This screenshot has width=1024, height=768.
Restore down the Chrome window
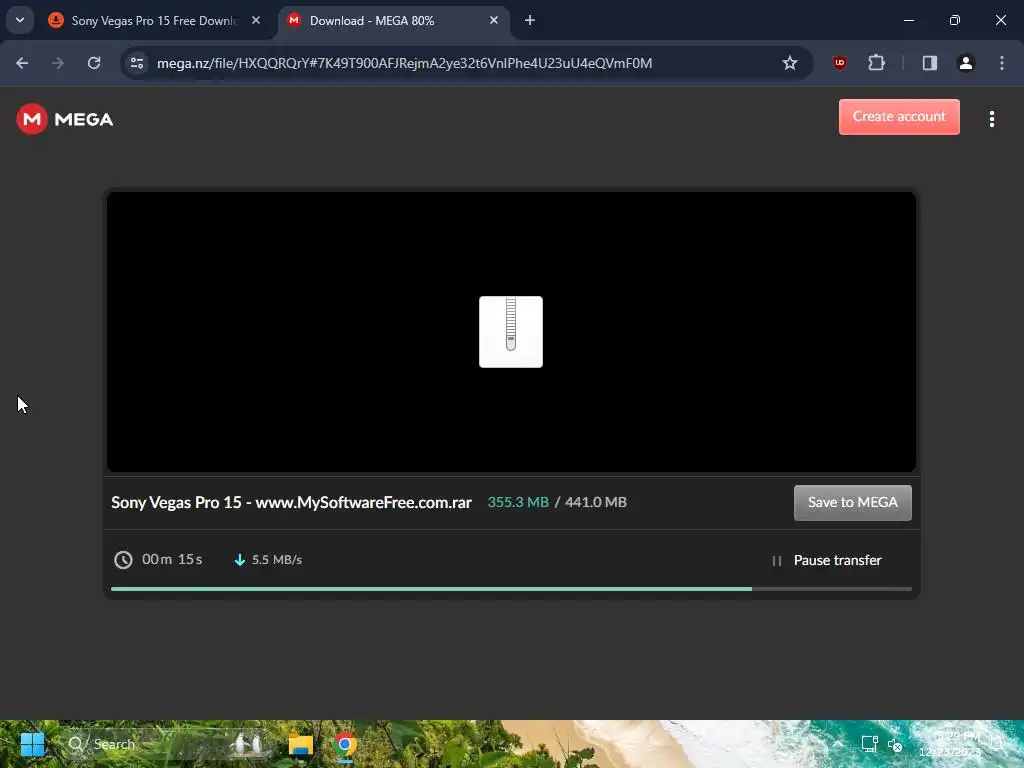(955, 20)
